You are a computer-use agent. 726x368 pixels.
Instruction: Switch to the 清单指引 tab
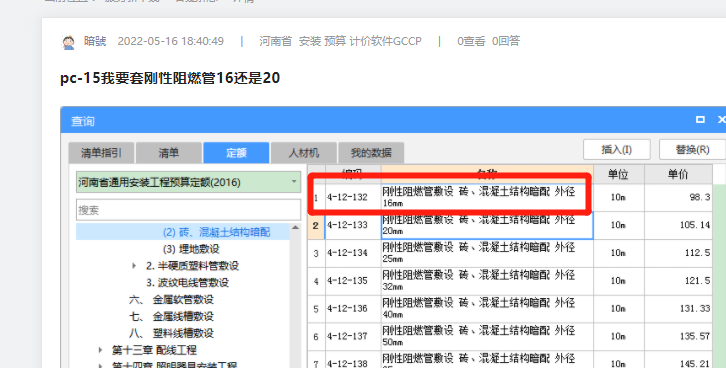coord(101,153)
